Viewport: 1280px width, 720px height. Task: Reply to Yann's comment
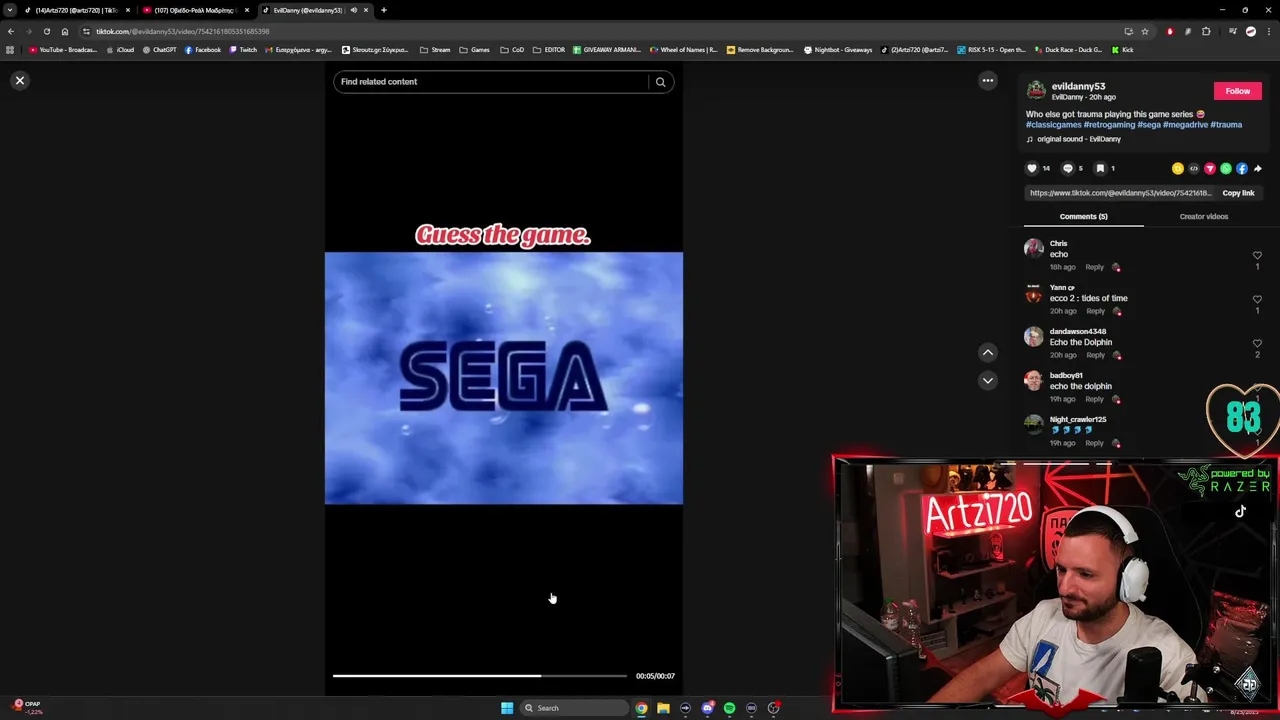tap(1096, 311)
